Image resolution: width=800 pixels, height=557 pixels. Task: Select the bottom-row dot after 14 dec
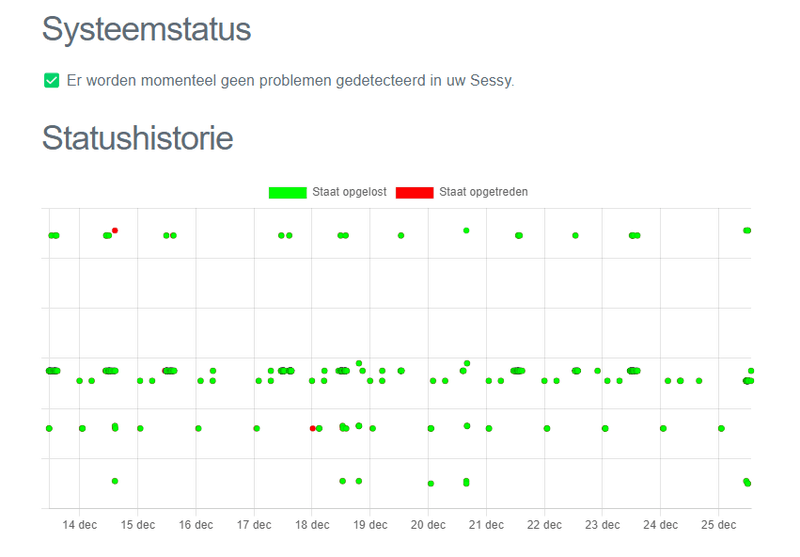(115, 481)
